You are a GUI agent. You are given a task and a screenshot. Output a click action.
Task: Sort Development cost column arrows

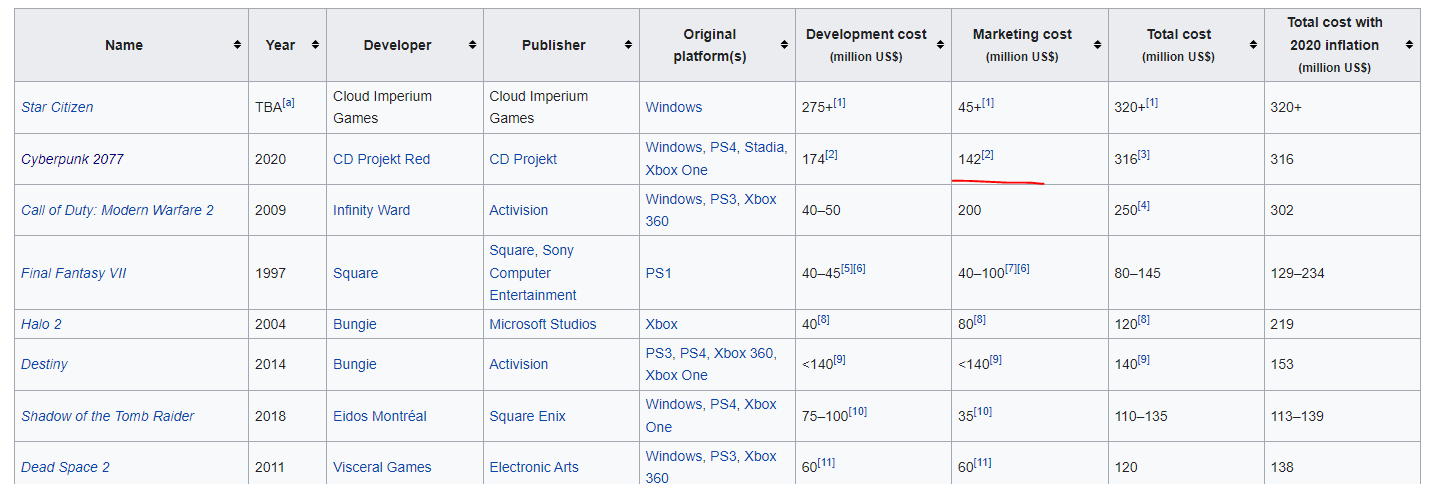pyautogui.click(x=940, y=45)
